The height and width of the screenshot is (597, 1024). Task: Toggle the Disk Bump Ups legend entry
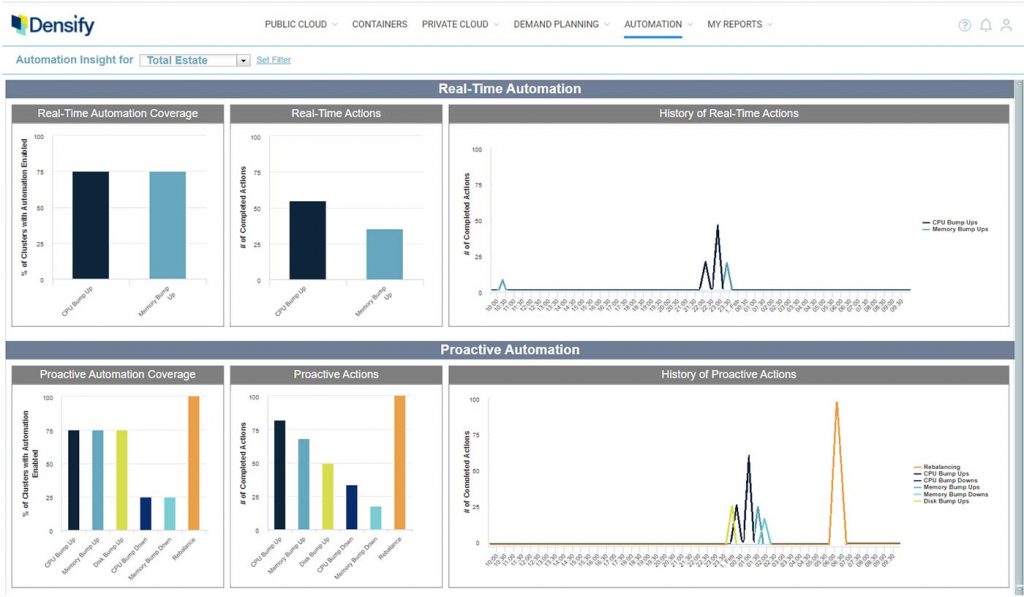[x=946, y=501]
